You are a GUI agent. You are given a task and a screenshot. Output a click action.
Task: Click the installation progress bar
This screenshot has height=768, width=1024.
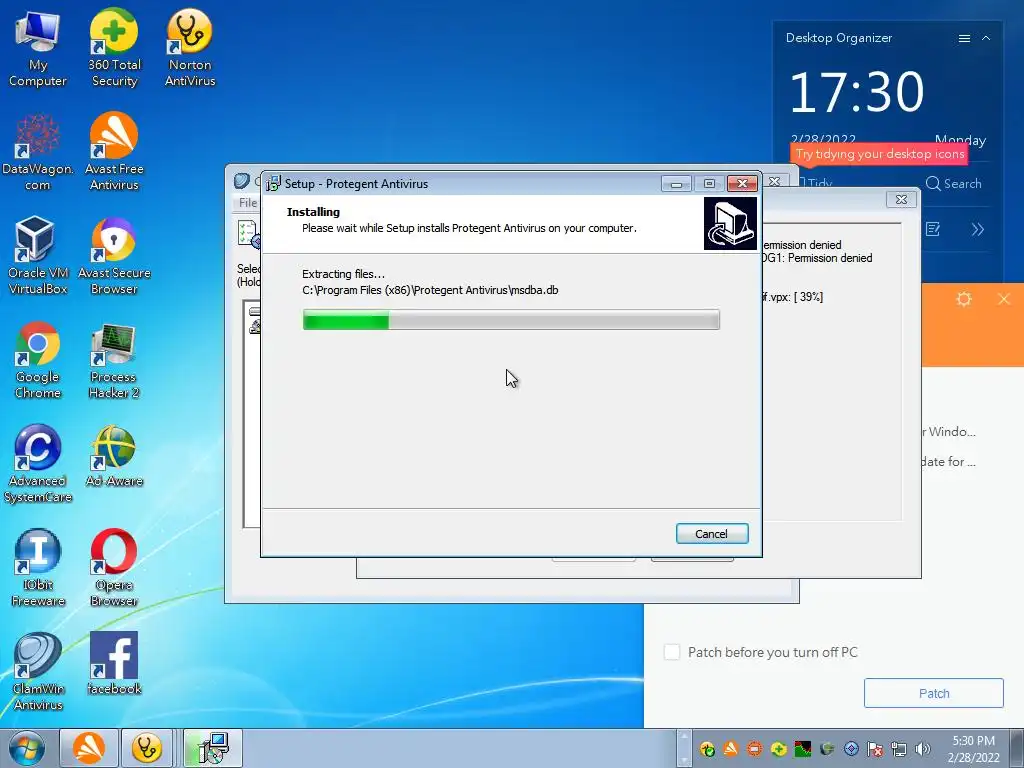pyautogui.click(x=511, y=320)
